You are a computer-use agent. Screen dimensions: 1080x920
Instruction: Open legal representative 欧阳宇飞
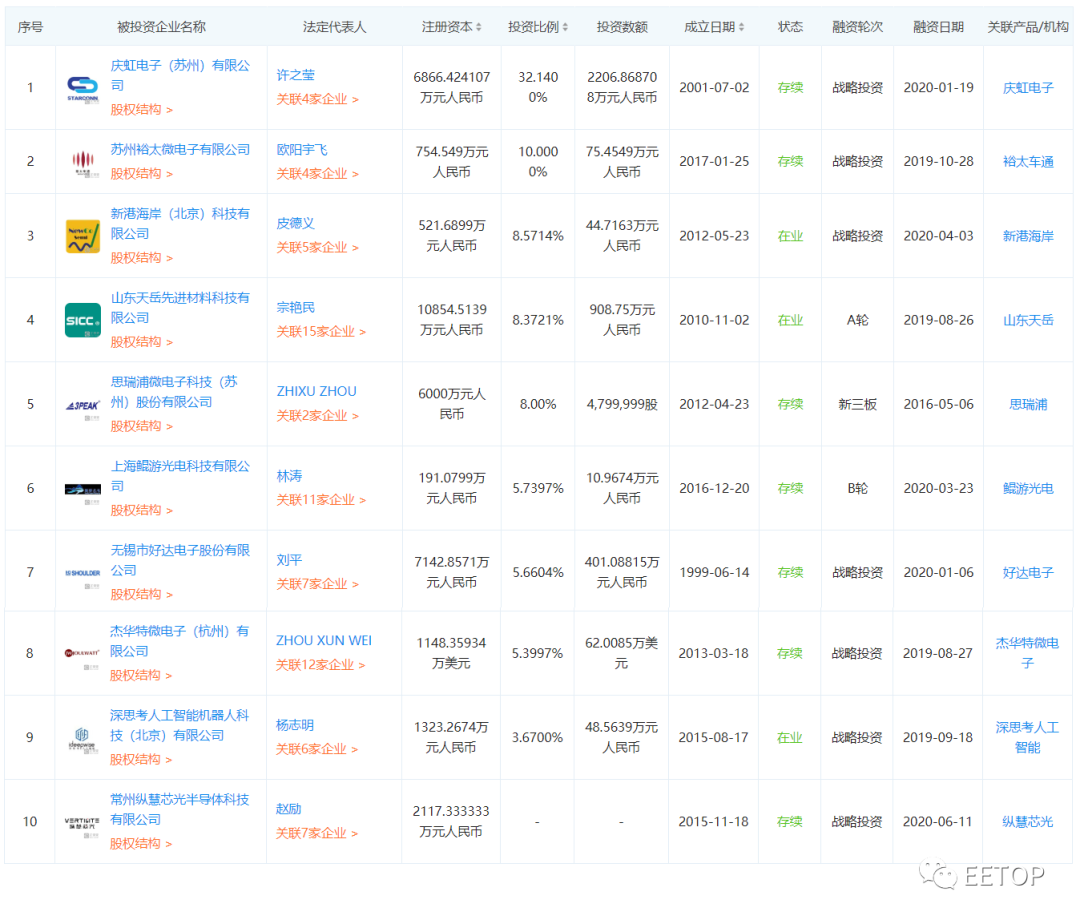[x=302, y=150]
